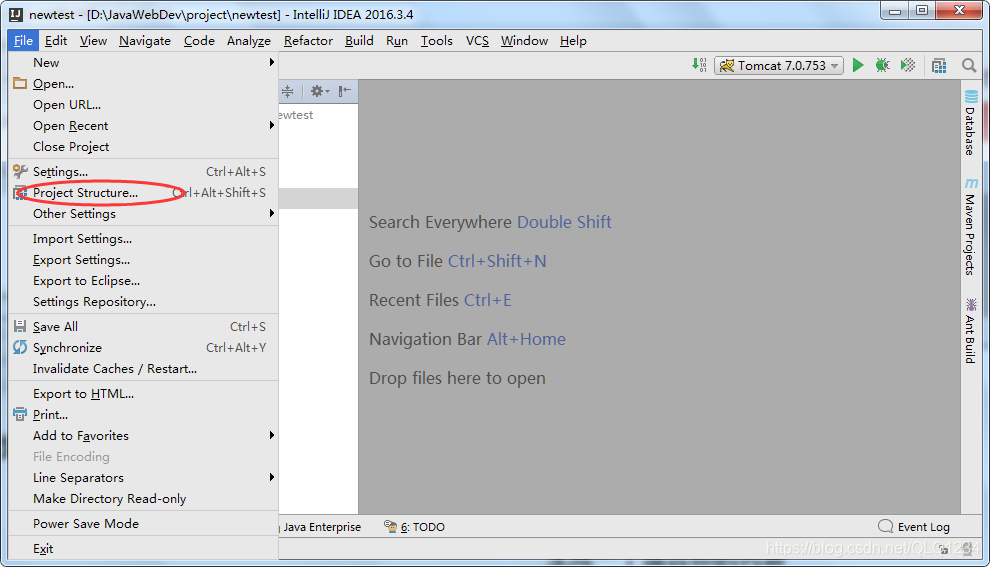Viewport: 990px width, 567px height.
Task: Select Invalidate Caches / Restart...
Action: coord(144,369)
